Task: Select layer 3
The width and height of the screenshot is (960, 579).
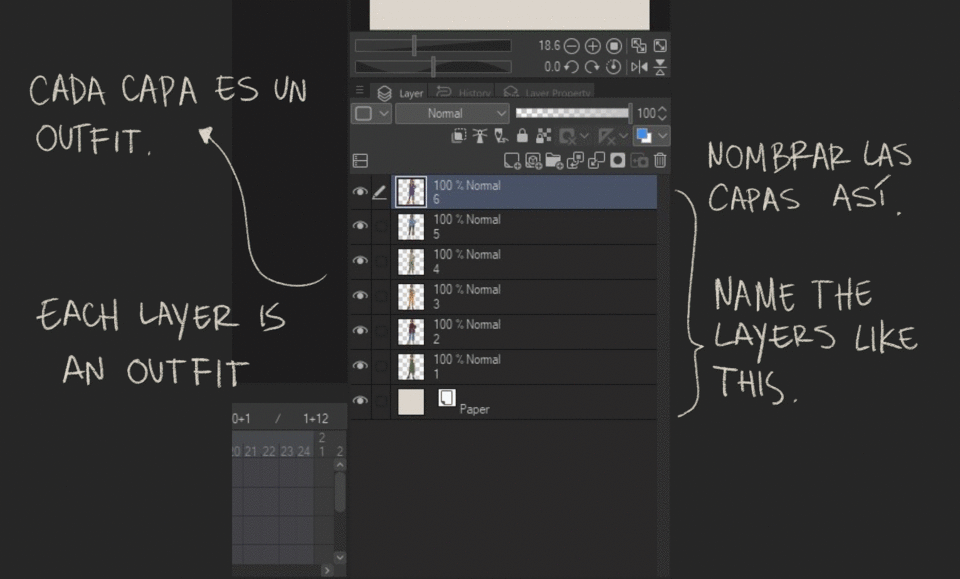Action: (524, 297)
